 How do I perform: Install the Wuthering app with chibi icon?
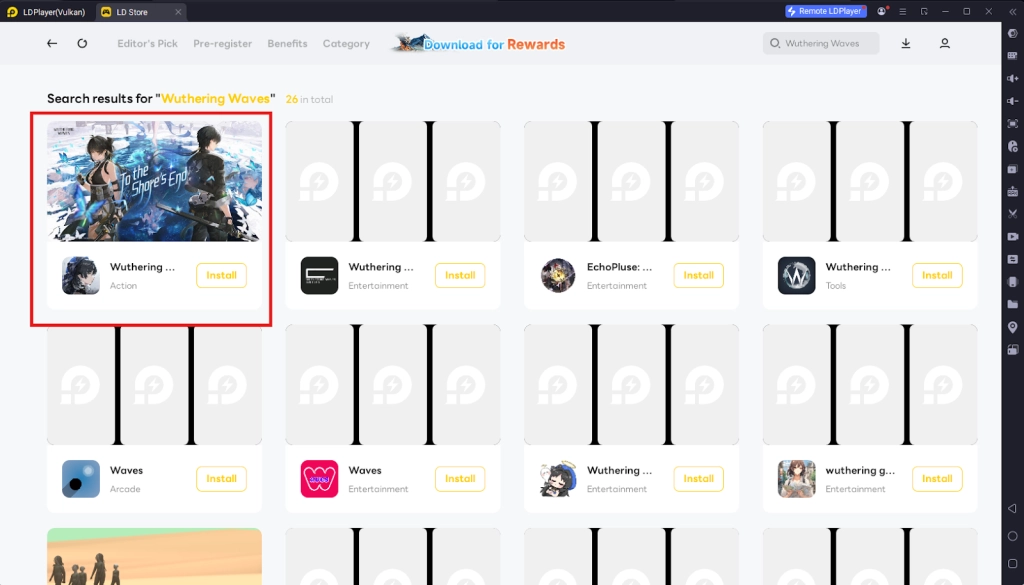click(699, 479)
